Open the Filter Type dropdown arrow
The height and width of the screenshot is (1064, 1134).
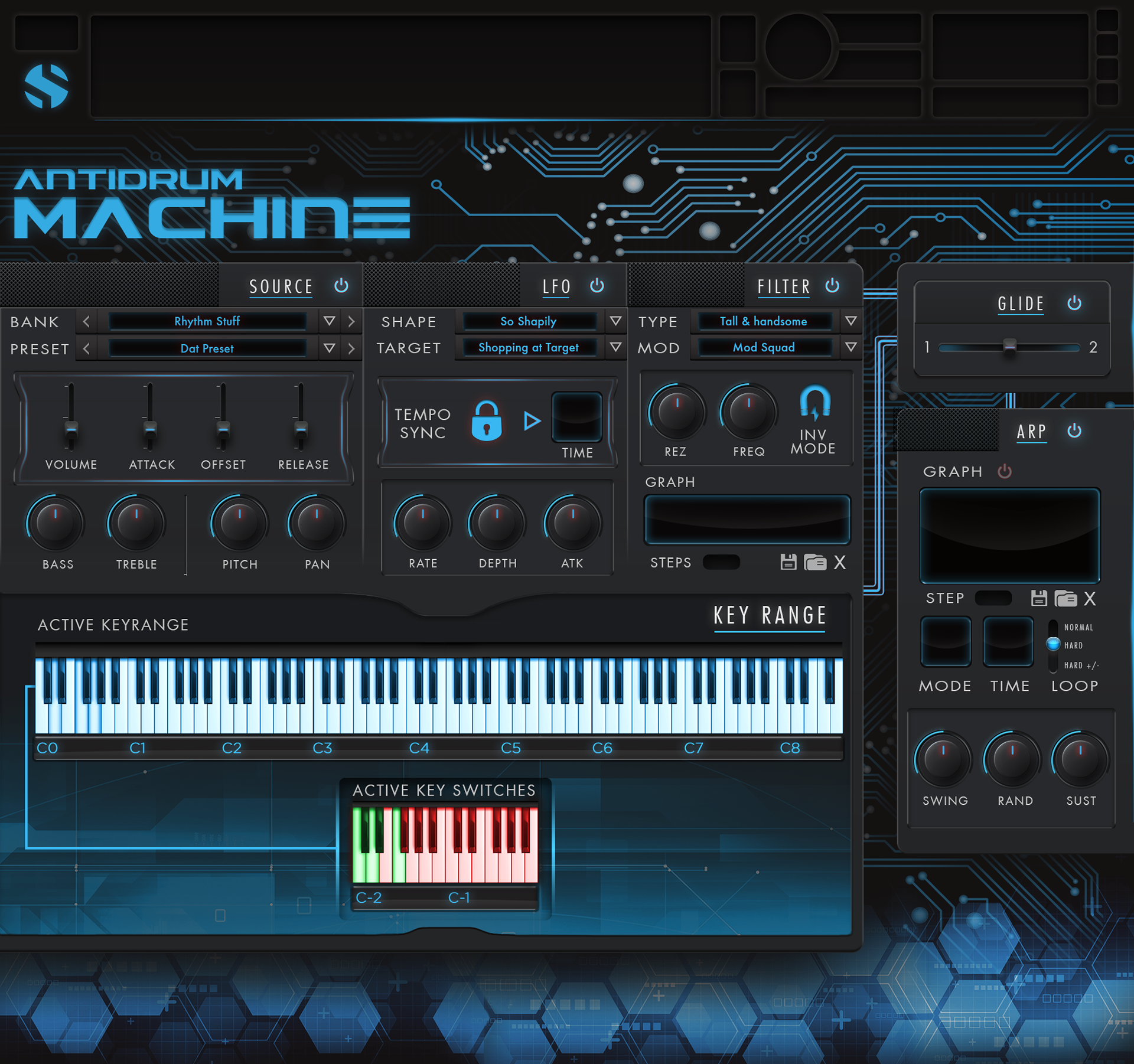click(850, 321)
